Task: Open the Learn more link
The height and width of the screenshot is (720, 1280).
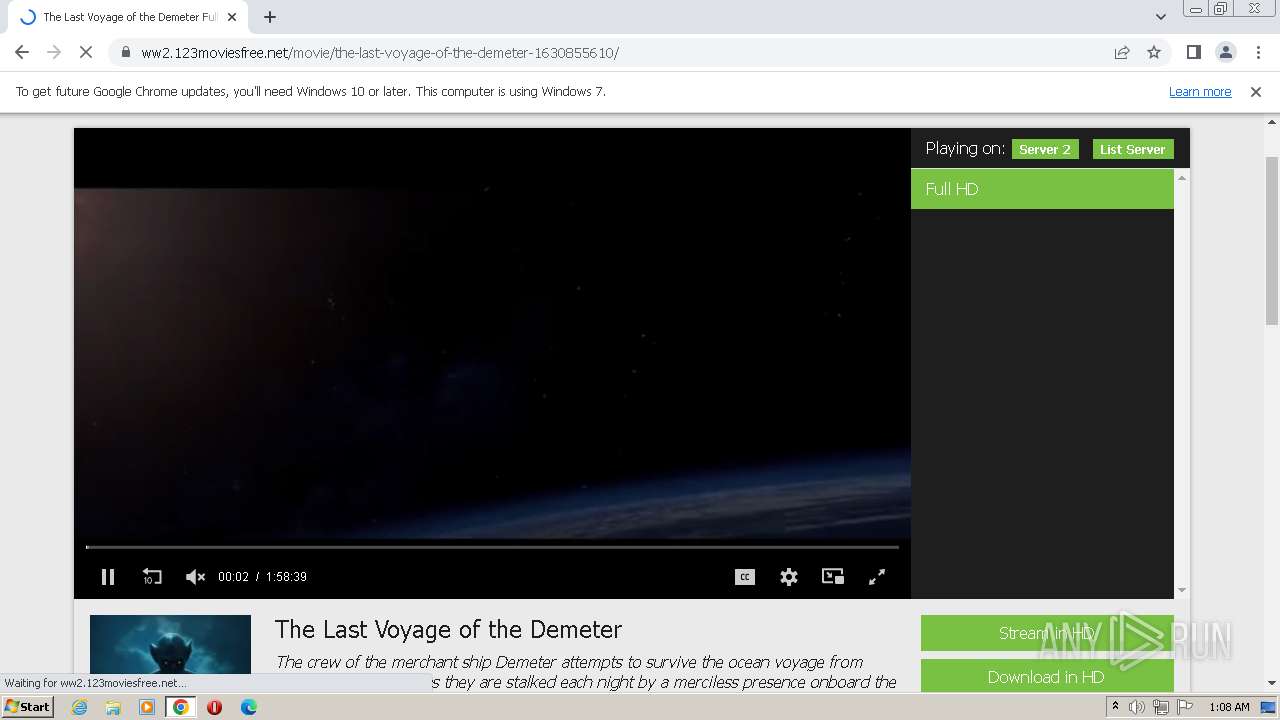Action: pos(1200,92)
